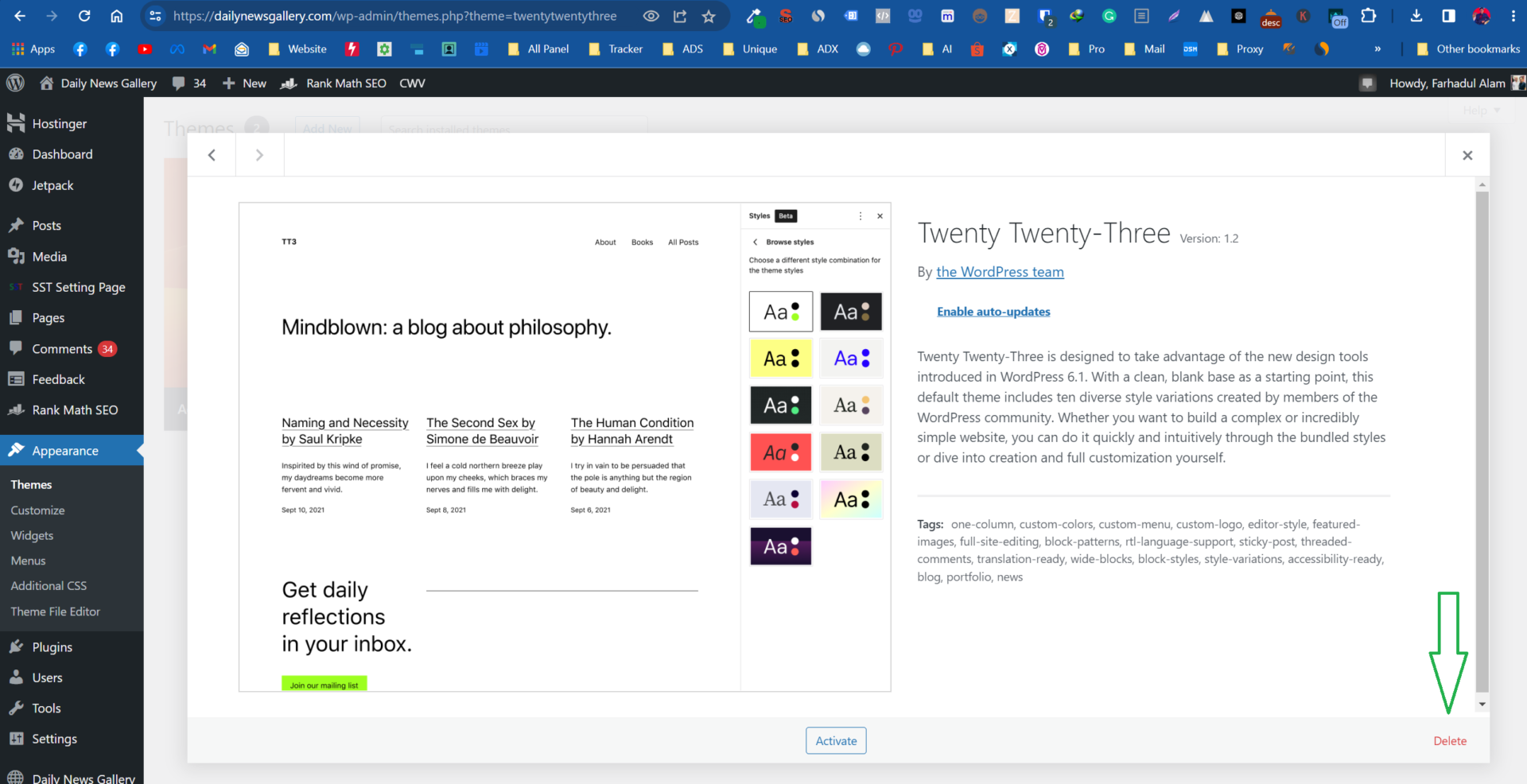Screen dimensions: 1527x784
Task: Click the WordPress logo in admin bar
Action: [15, 83]
